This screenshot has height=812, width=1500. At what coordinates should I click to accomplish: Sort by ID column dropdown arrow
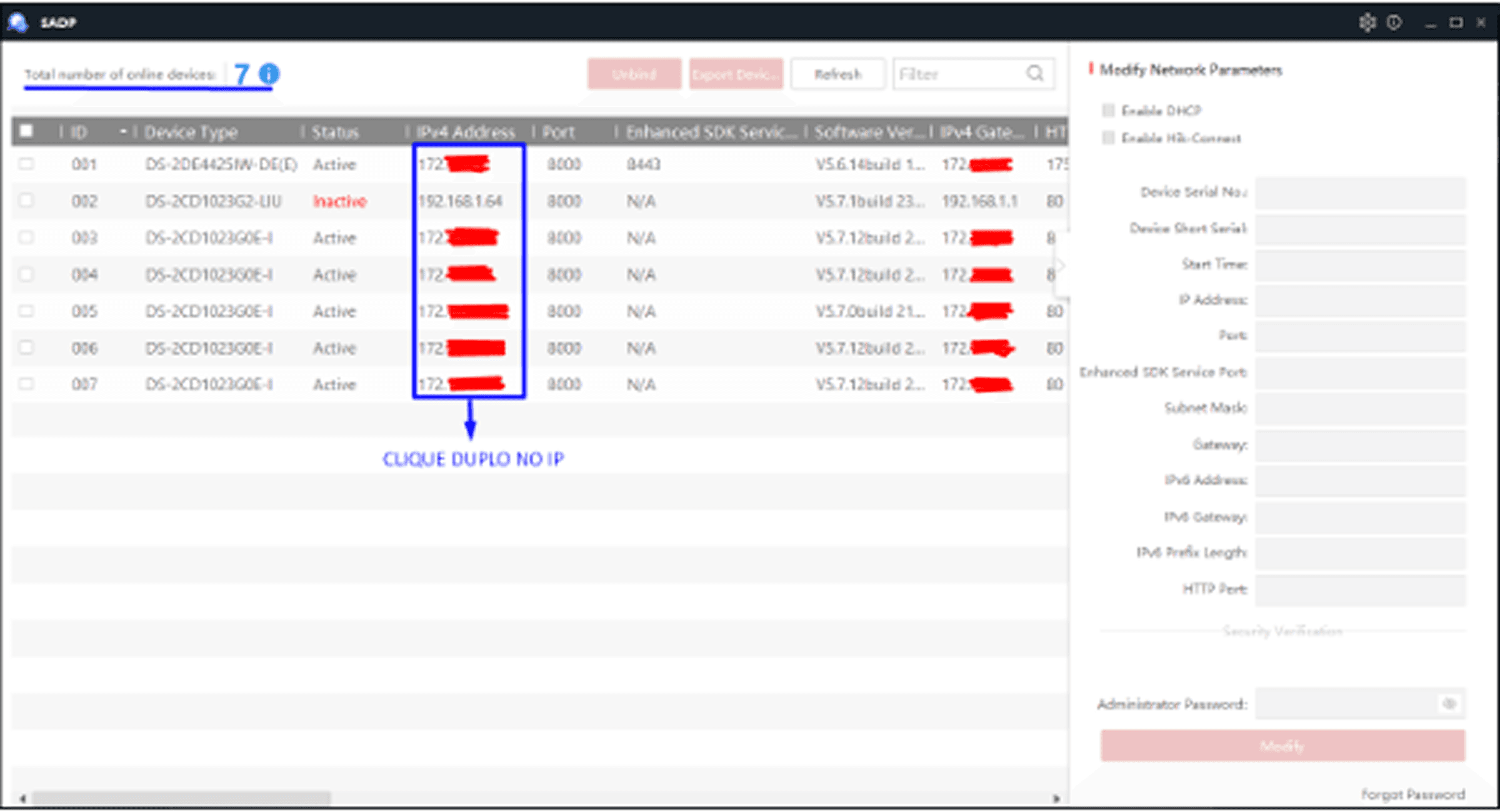122,131
